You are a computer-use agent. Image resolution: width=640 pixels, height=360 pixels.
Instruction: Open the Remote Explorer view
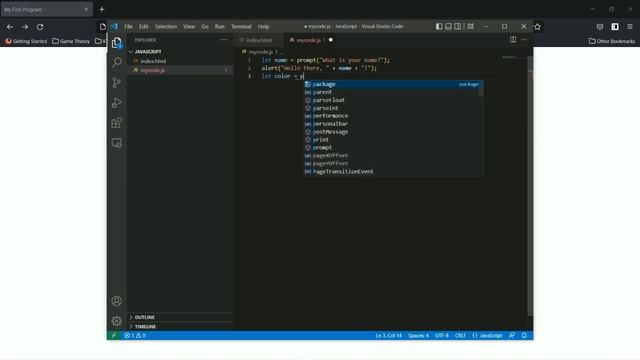coord(117,143)
